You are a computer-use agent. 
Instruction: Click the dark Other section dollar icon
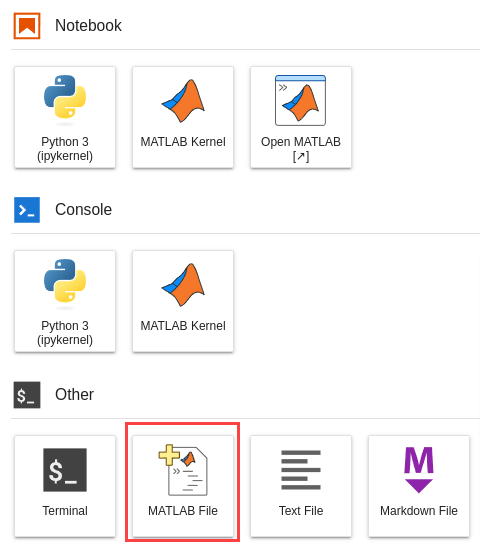tap(27, 395)
